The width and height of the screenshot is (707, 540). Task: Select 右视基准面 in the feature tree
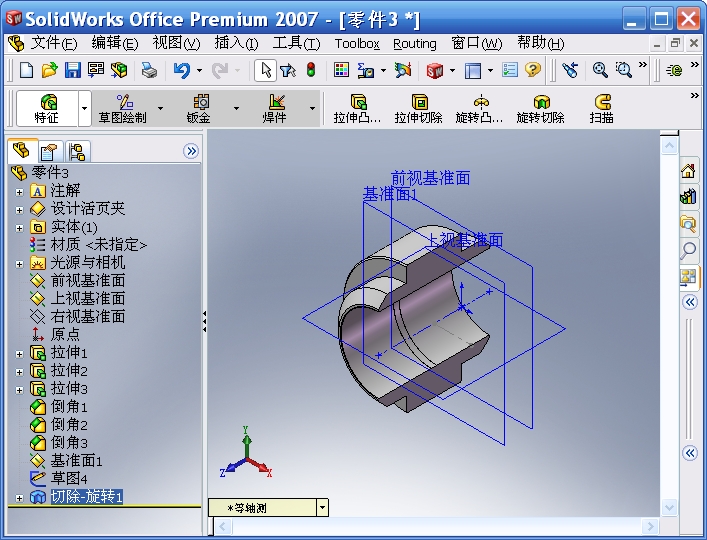coord(87,317)
